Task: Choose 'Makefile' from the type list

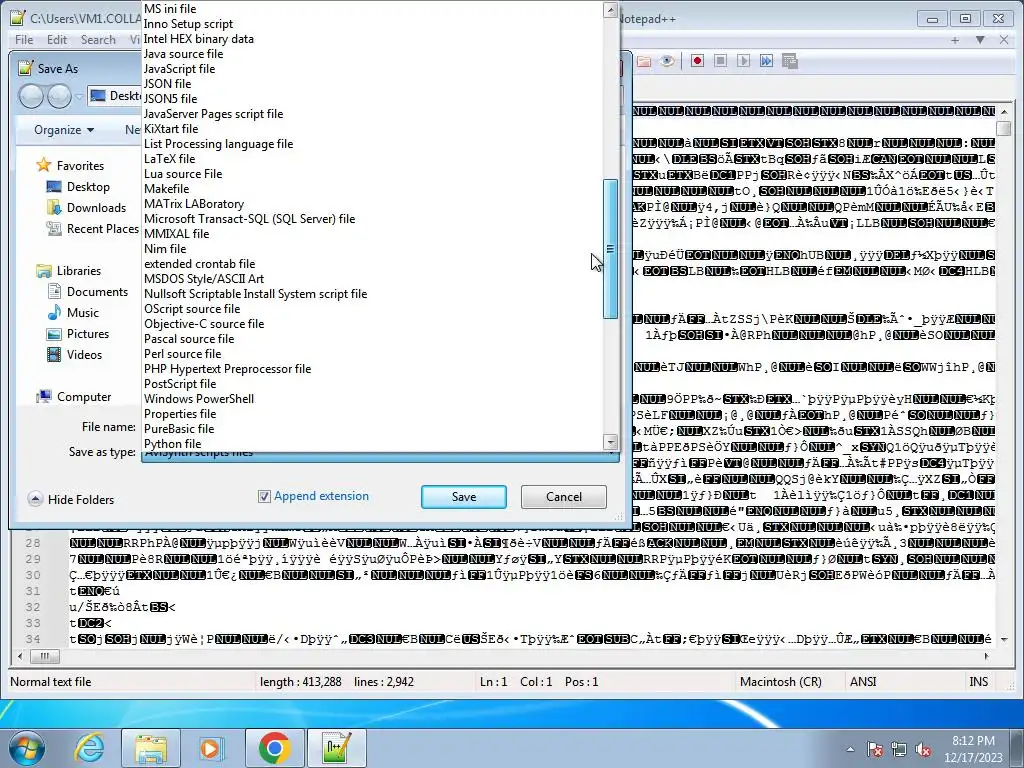Action: pos(167,189)
